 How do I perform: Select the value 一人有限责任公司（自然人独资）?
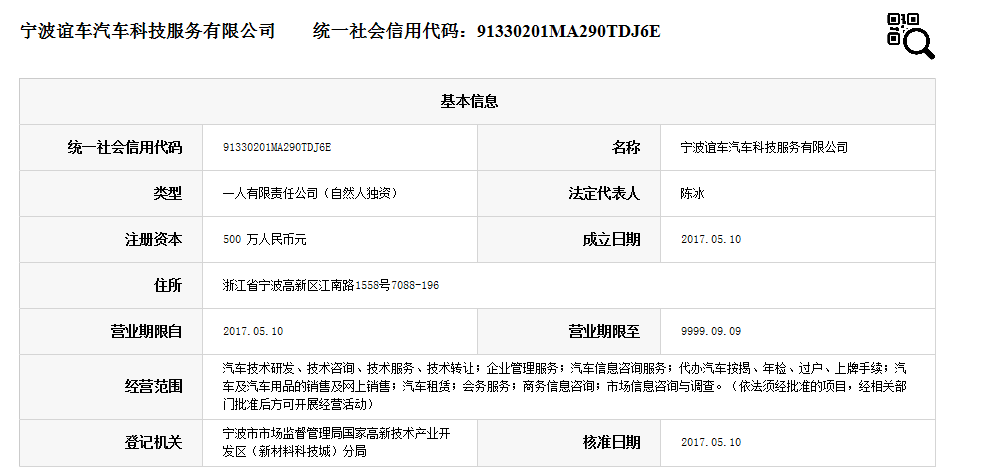[x=310, y=193]
